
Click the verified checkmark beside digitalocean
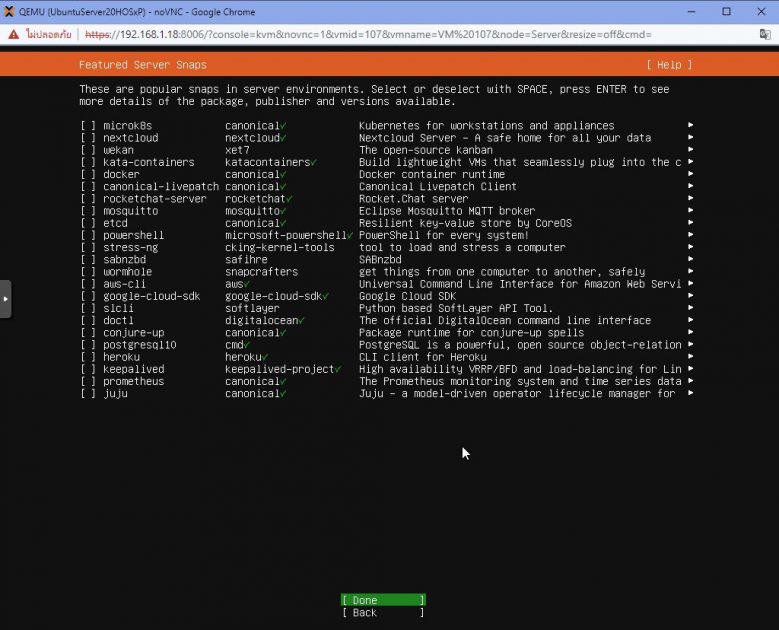tap(301, 321)
